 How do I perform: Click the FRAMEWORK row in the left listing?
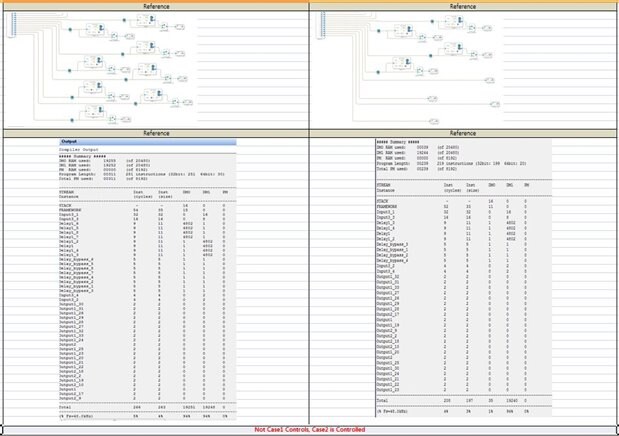click(x=144, y=210)
